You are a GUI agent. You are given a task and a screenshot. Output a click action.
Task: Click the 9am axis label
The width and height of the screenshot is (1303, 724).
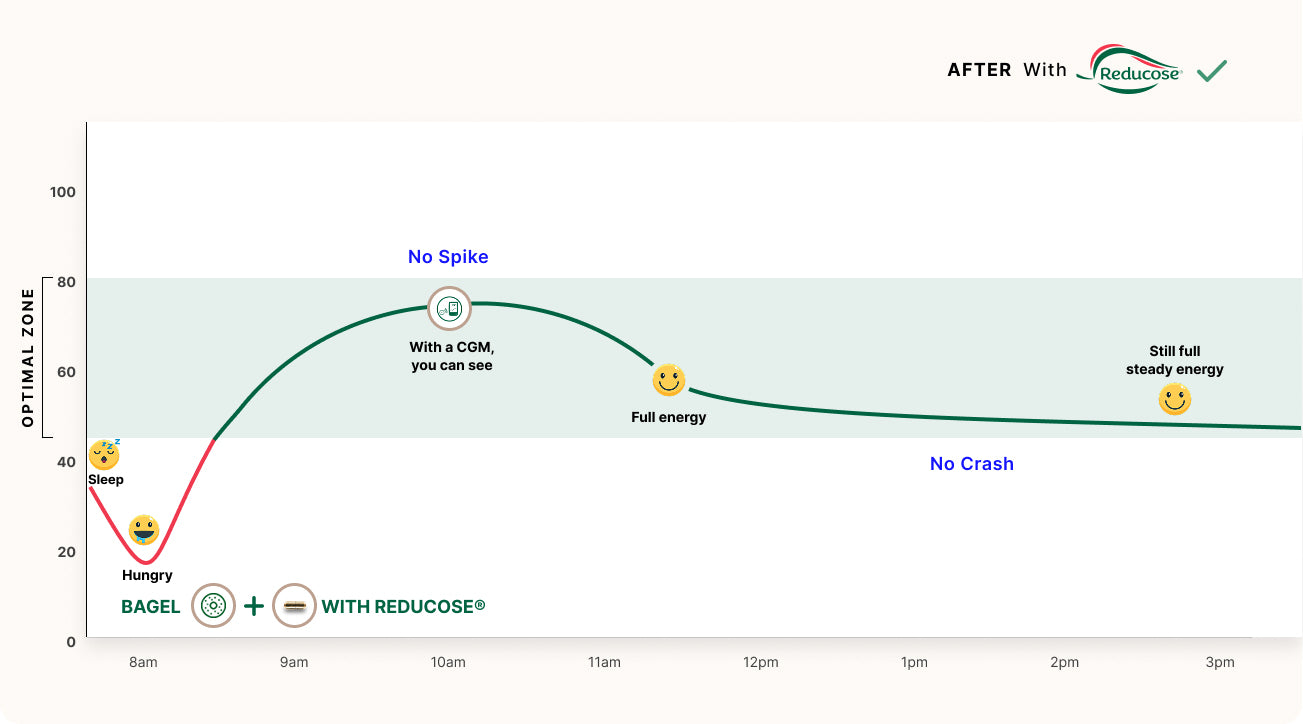pyautogui.click(x=294, y=662)
